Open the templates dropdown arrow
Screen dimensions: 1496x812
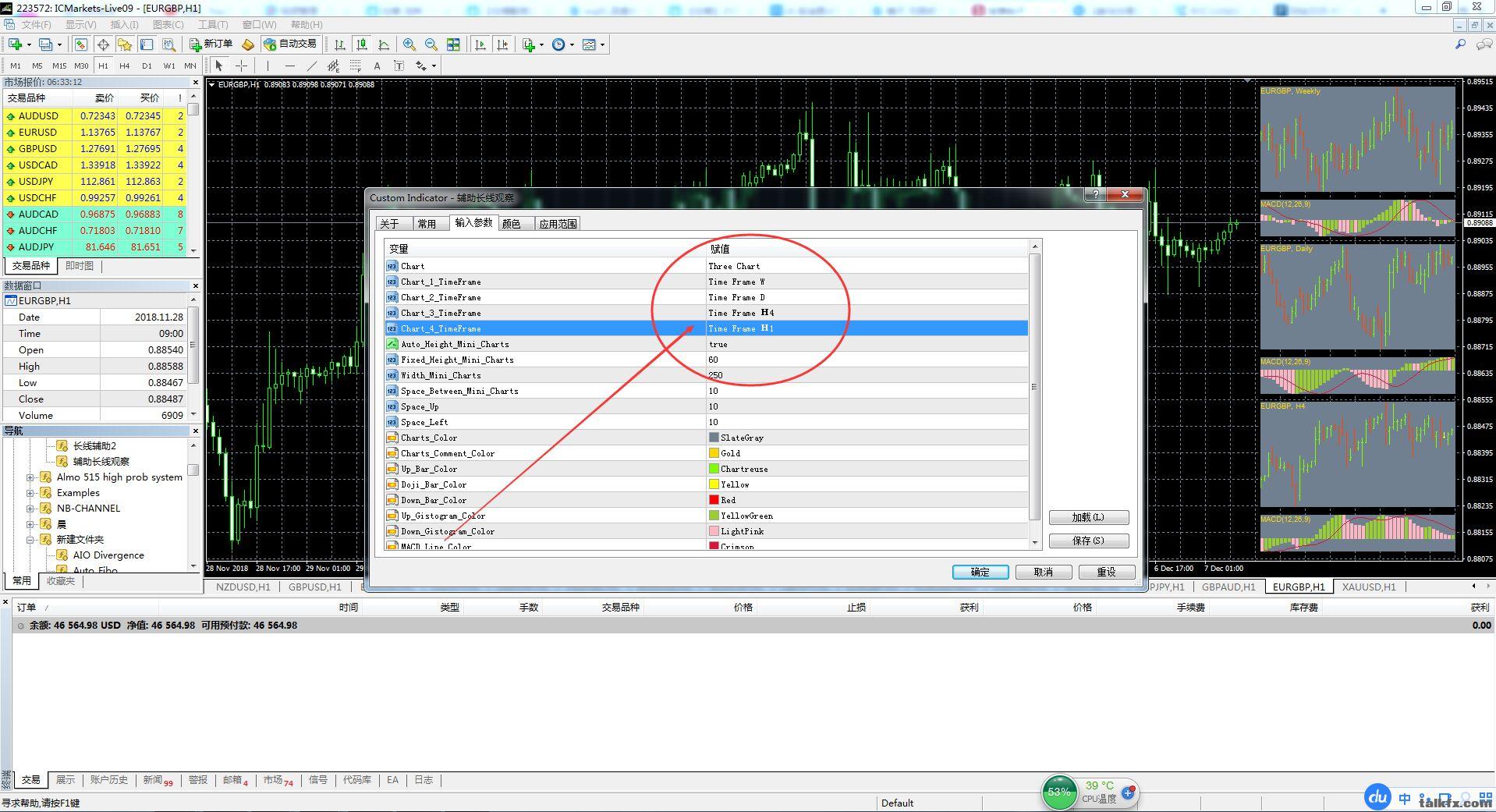(602, 44)
